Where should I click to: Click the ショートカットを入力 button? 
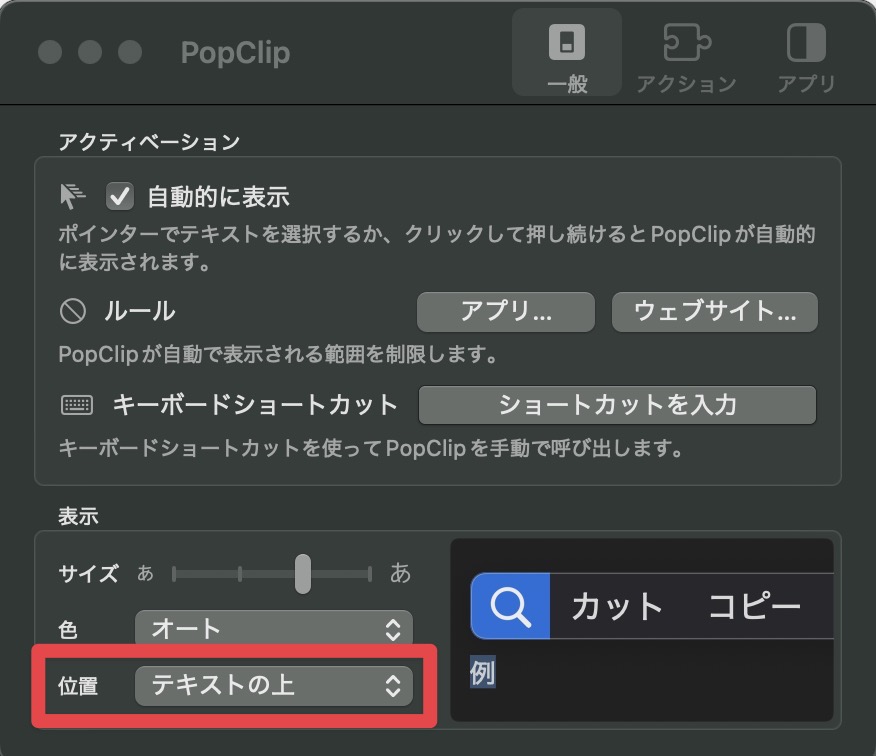(x=617, y=405)
